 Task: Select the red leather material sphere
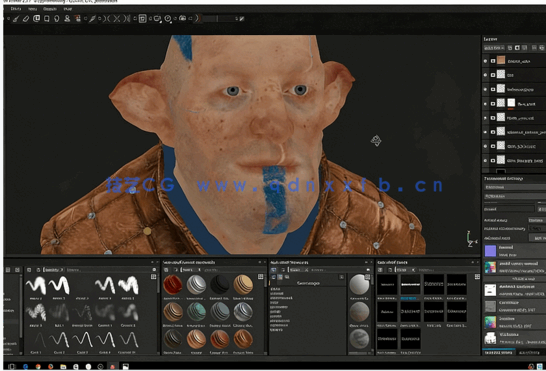173,285
